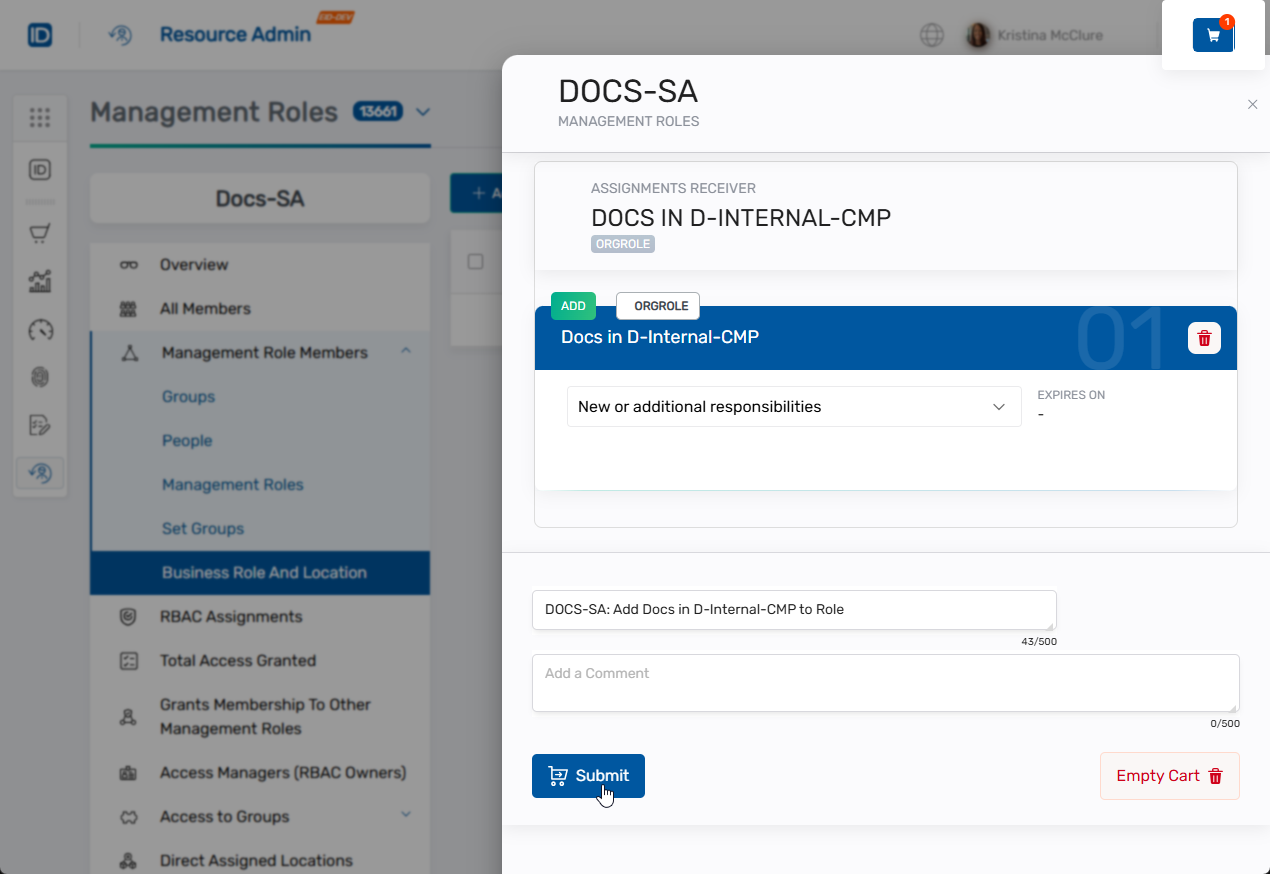Select Business Role And Location menu item
Image resolution: width=1270 pixels, height=874 pixels.
[264, 573]
